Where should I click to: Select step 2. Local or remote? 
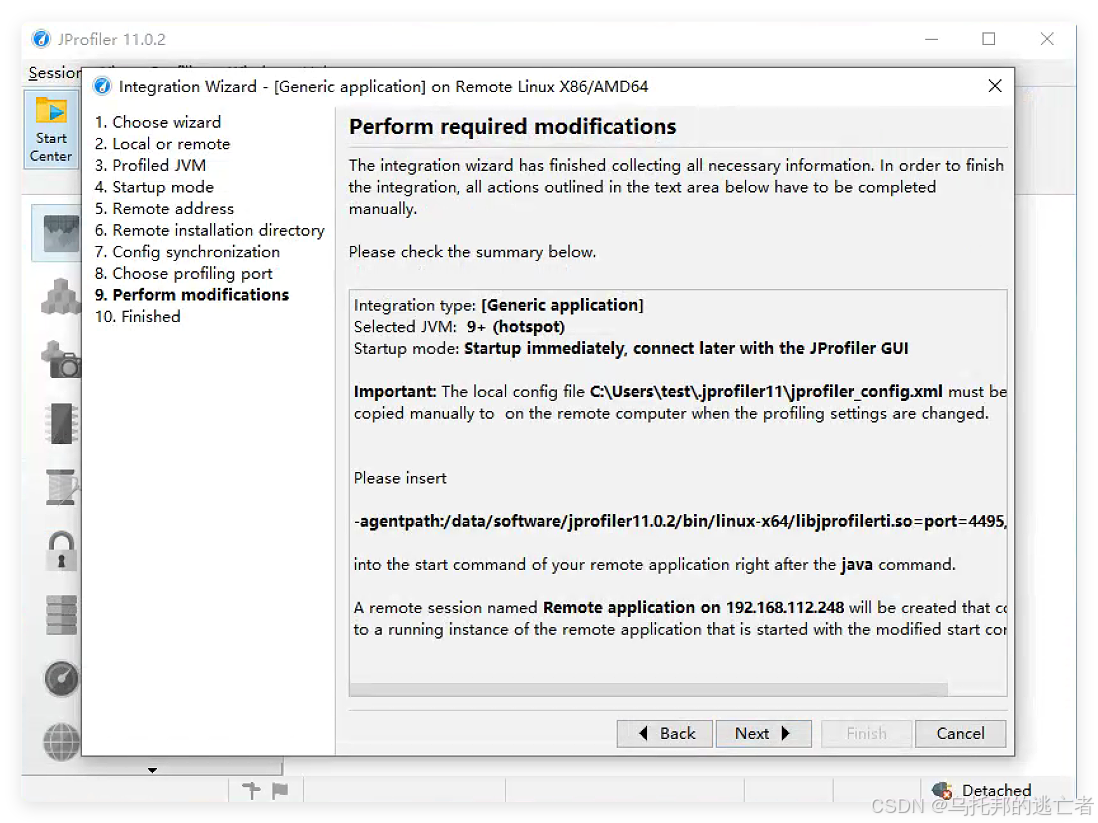162,144
